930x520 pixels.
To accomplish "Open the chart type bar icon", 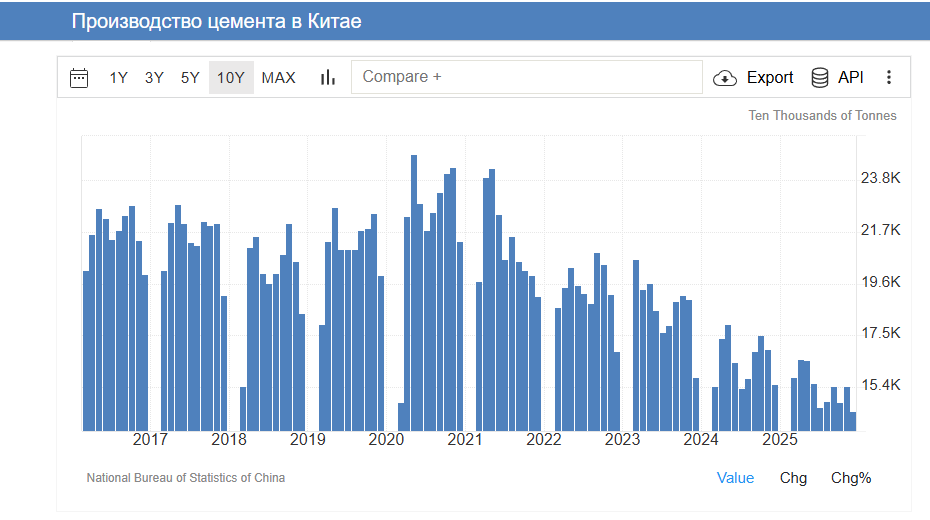I will pos(327,78).
